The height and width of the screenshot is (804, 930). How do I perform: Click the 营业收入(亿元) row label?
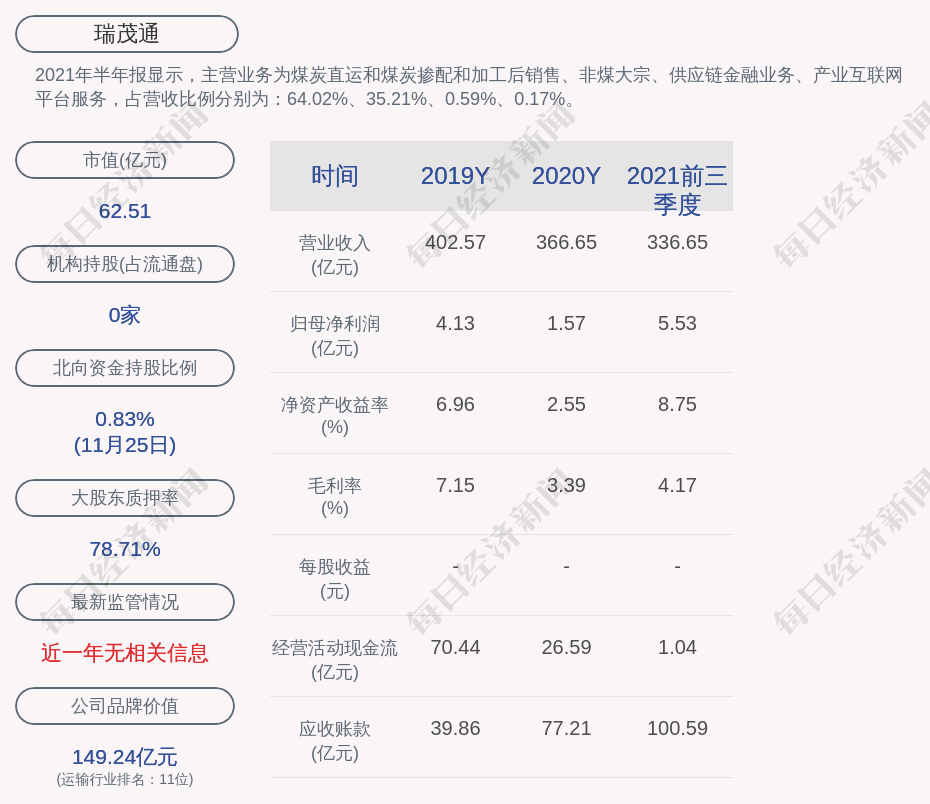334,255
